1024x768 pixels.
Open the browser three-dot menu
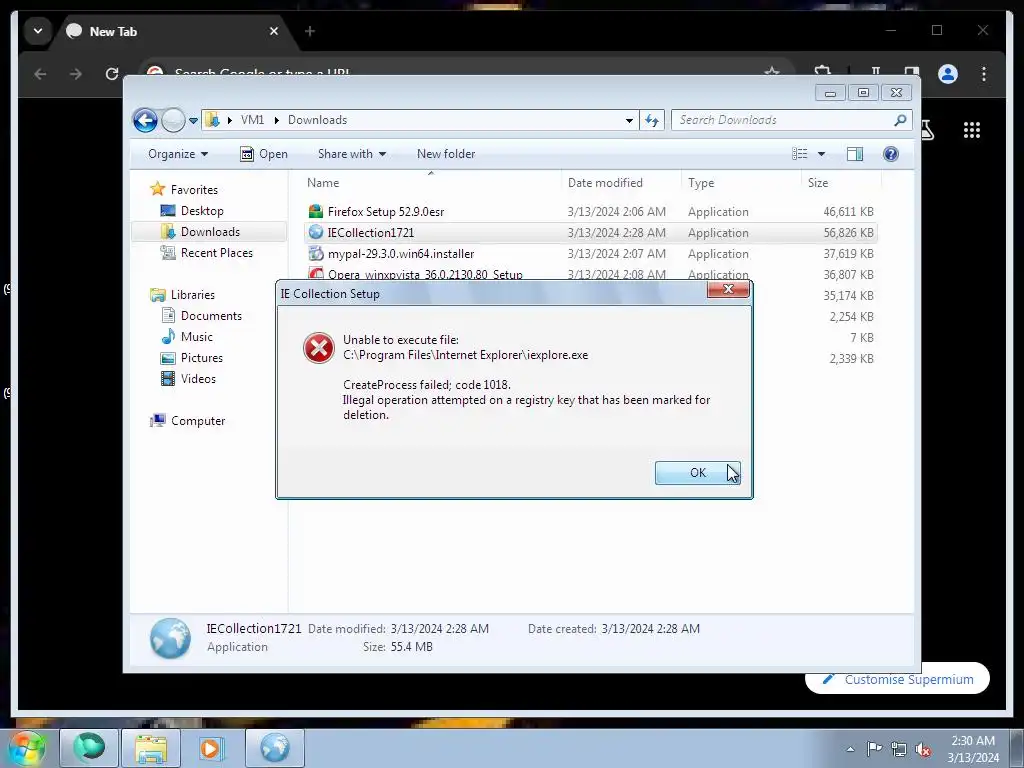pos(984,74)
